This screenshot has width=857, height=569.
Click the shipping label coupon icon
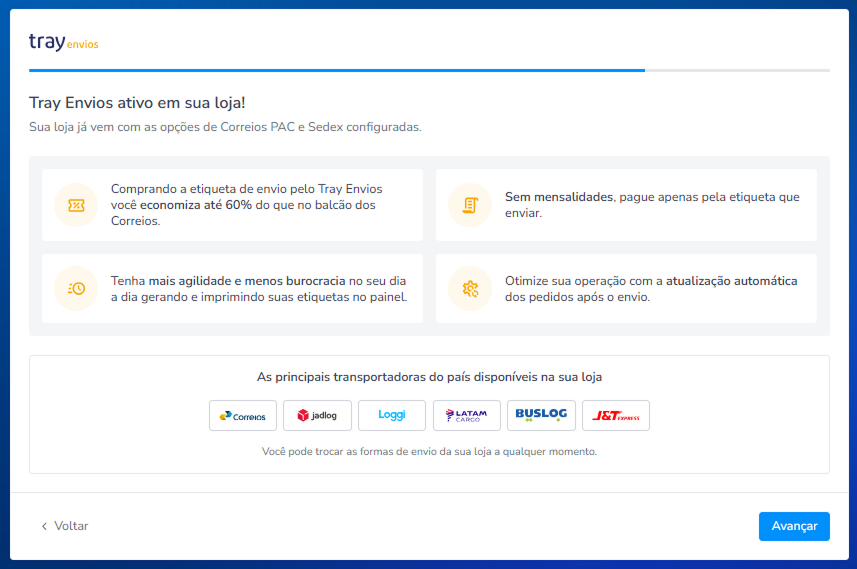pyautogui.click(x=76, y=205)
